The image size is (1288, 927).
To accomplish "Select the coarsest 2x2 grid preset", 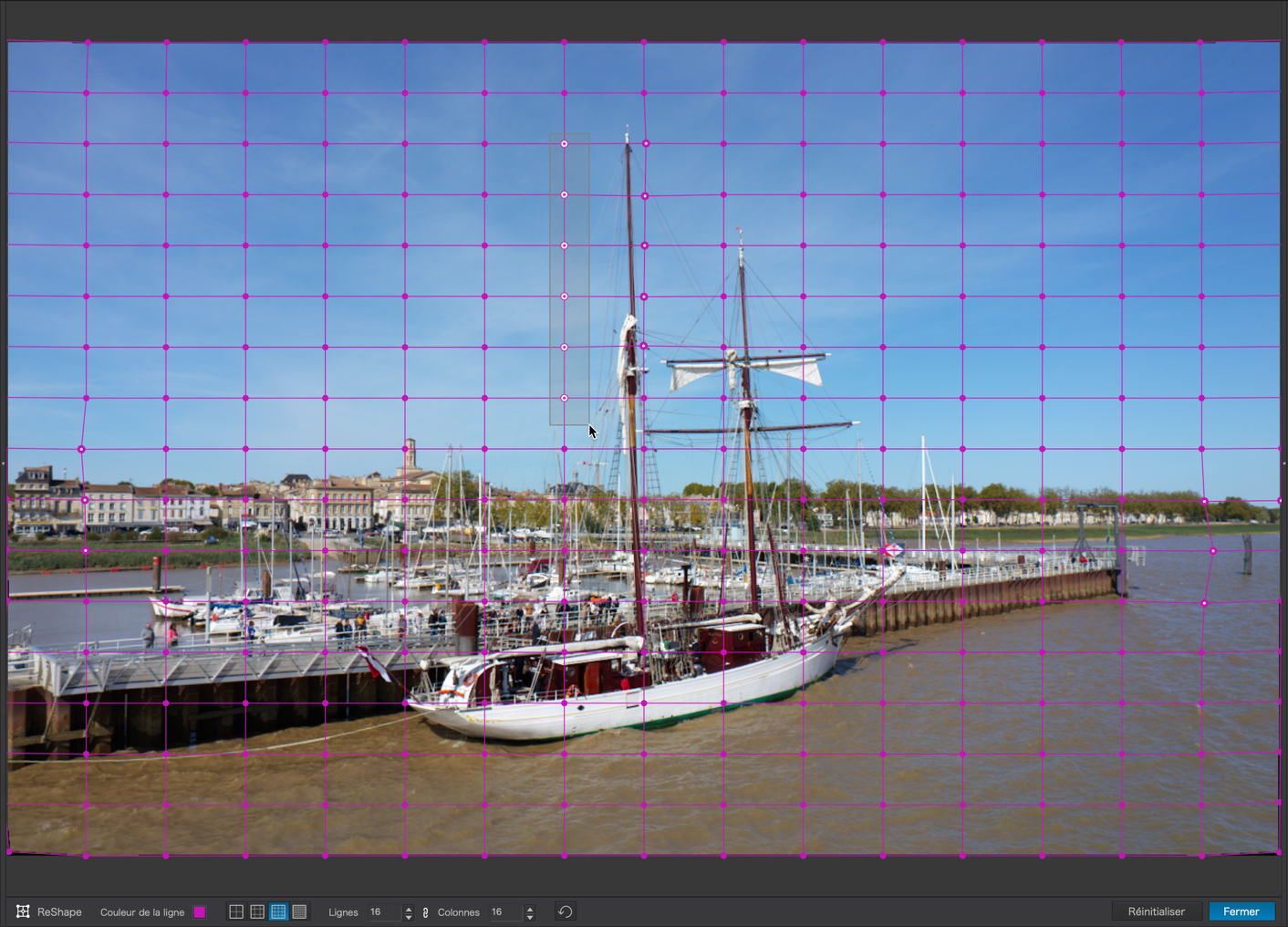I will (x=236, y=911).
